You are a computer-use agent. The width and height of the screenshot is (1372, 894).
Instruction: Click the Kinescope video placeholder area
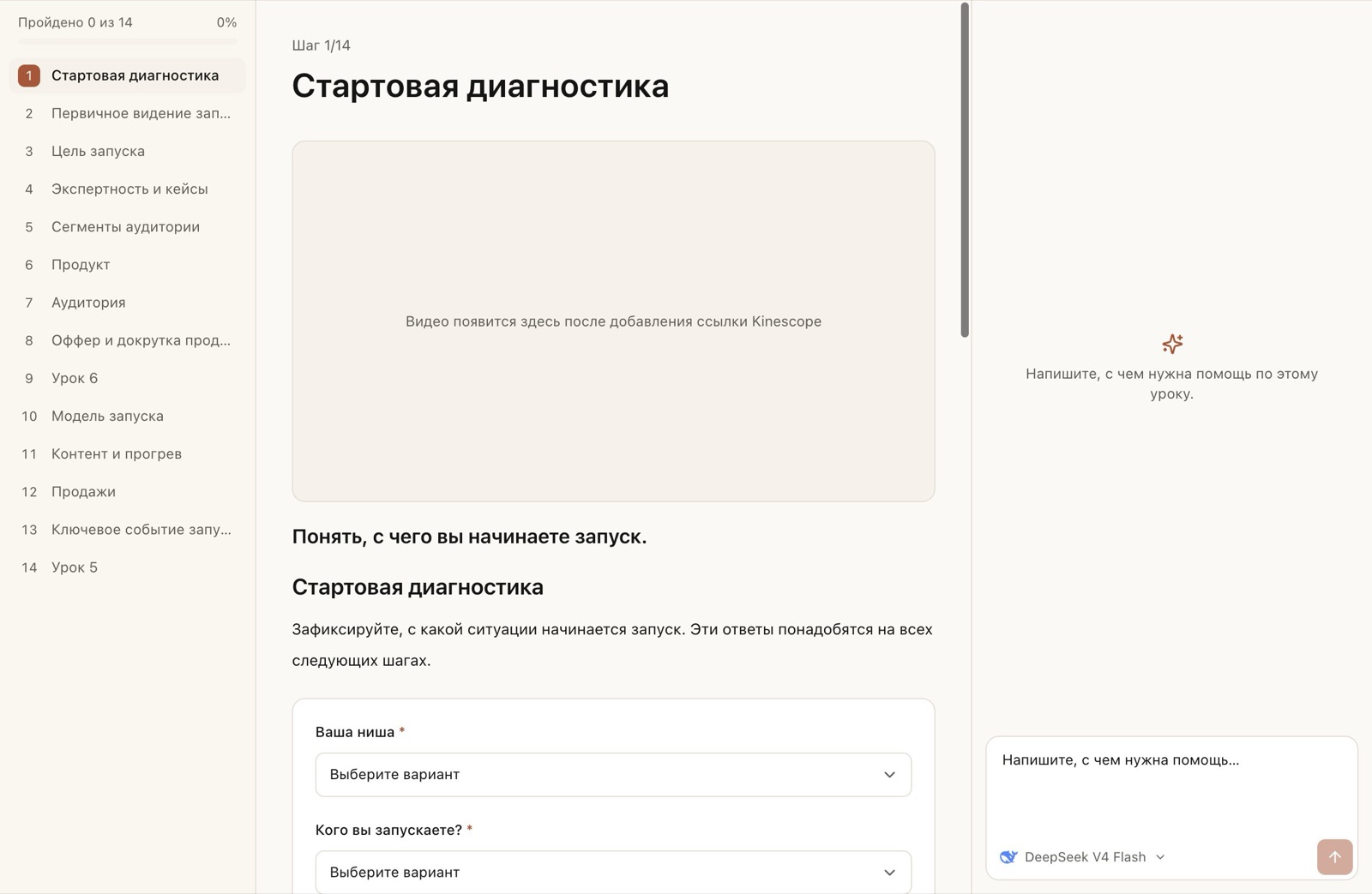[x=613, y=321]
